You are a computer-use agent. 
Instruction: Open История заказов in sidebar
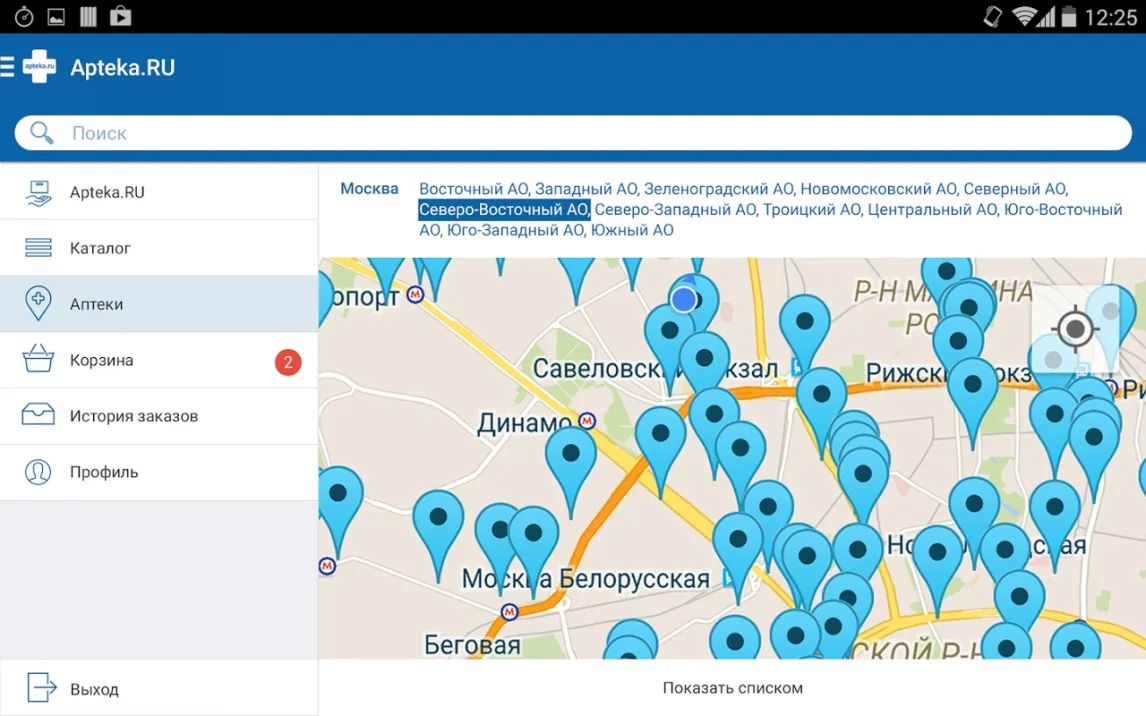pos(133,416)
